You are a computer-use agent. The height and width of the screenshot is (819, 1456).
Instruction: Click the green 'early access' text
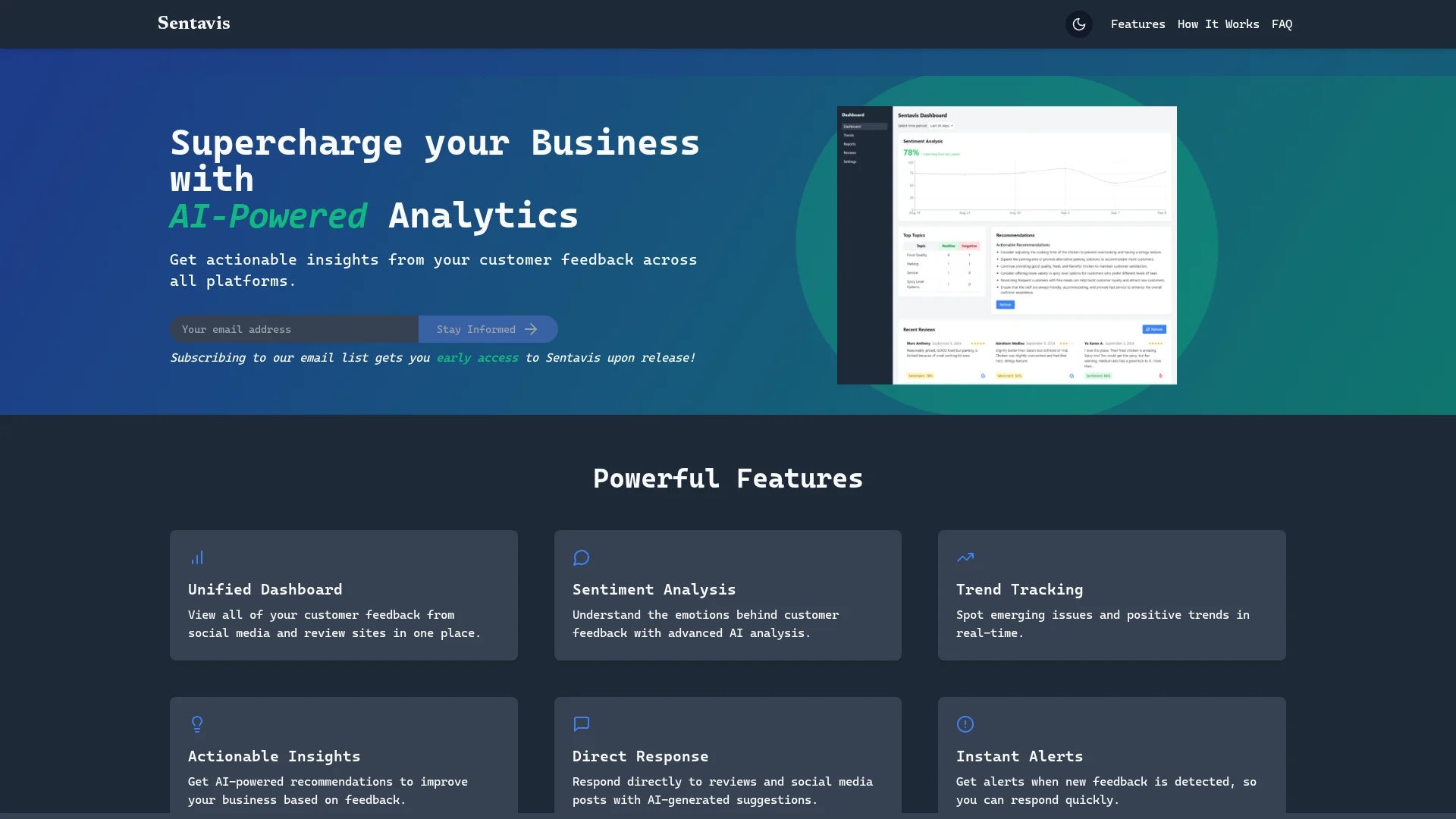point(478,358)
